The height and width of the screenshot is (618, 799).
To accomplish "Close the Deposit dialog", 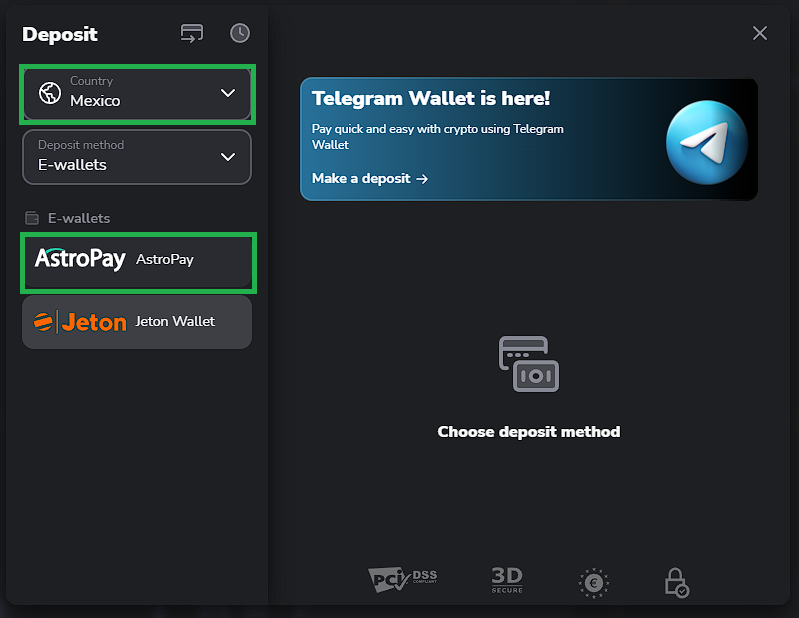I will tap(760, 33).
